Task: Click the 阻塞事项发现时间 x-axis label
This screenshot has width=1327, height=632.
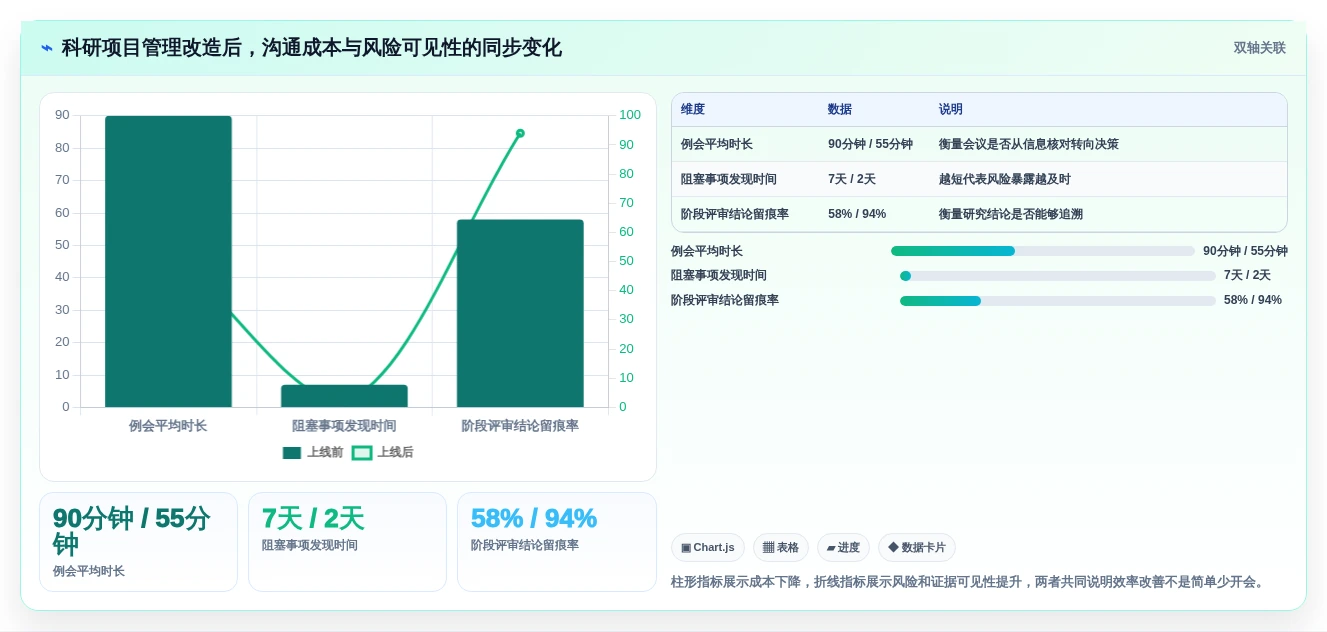Action: (x=344, y=426)
